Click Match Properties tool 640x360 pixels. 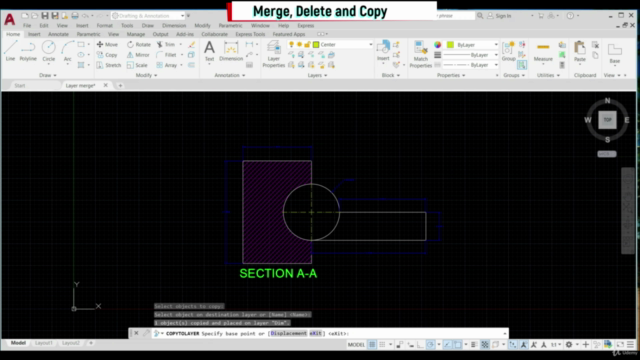pos(420,54)
